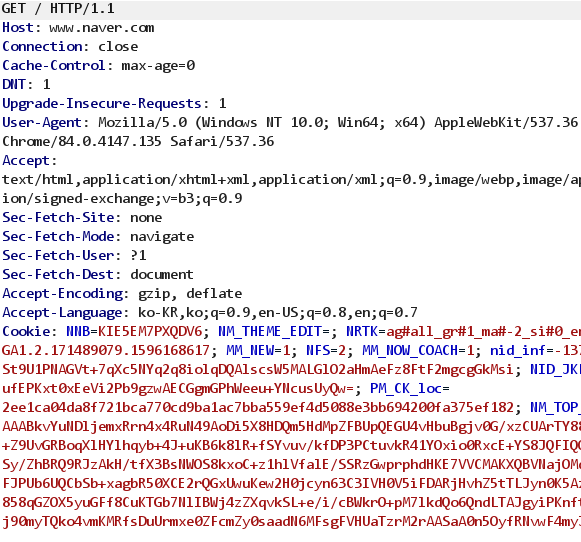Select the Sec-Fetch-Site header name
Image resolution: width=581 pixels, height=542 pixels.
[x=58, y=217]
